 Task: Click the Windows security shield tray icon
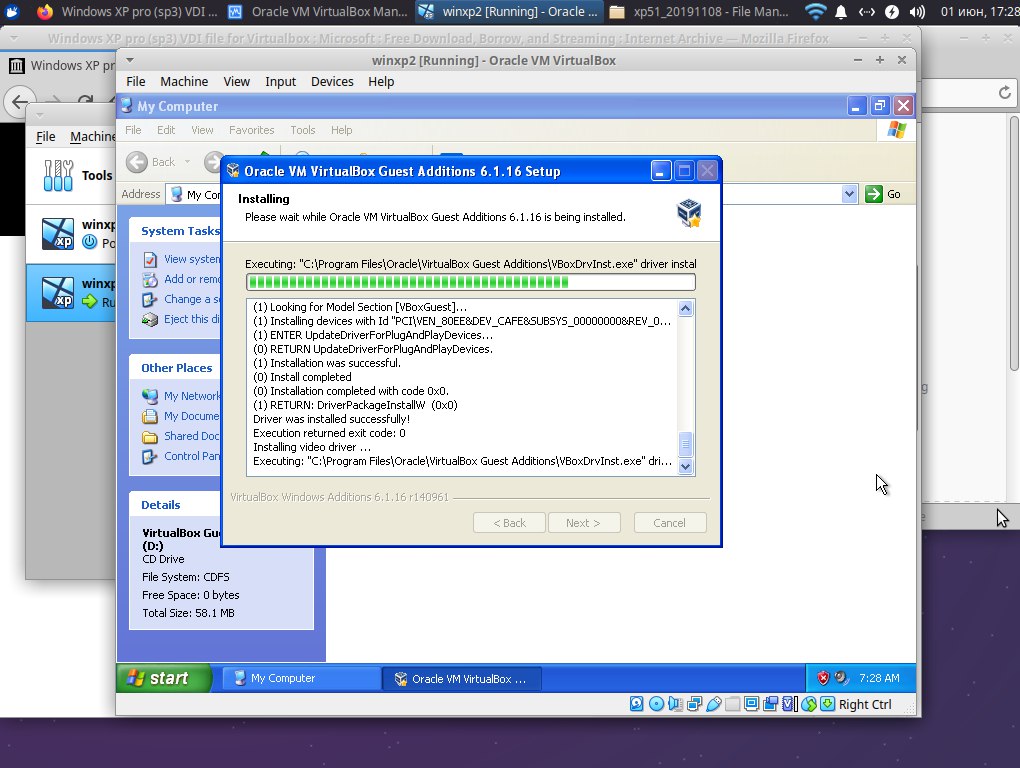(x=823, y=678)
